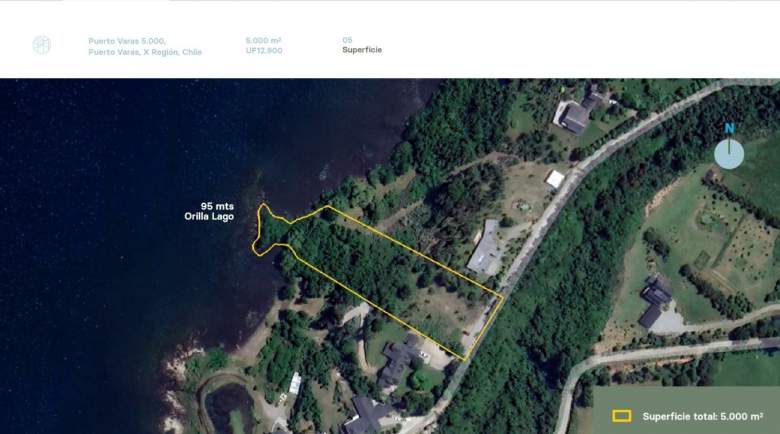Click the 05 section number

coord(347,40)
